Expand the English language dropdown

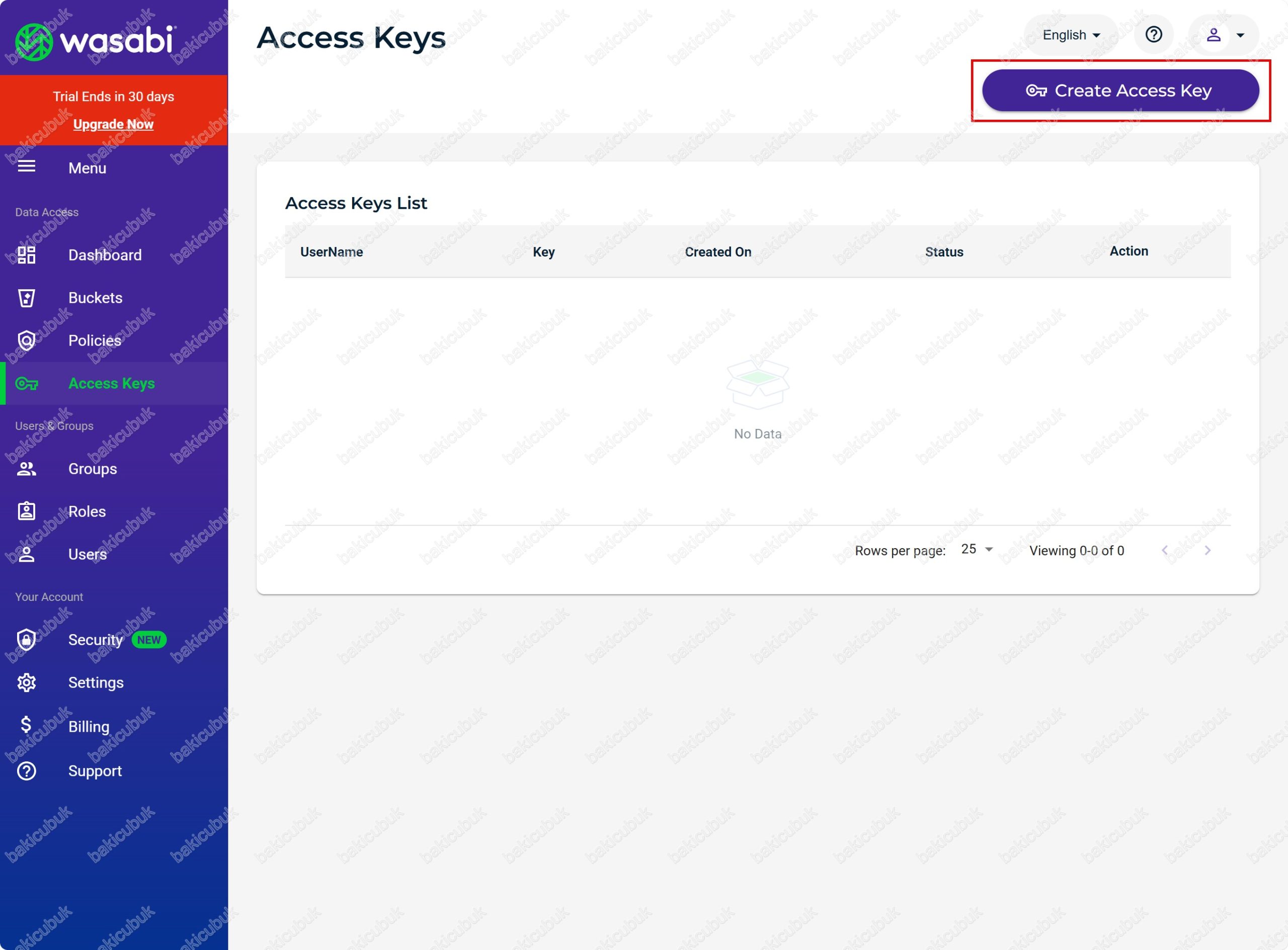point(1071,35)
